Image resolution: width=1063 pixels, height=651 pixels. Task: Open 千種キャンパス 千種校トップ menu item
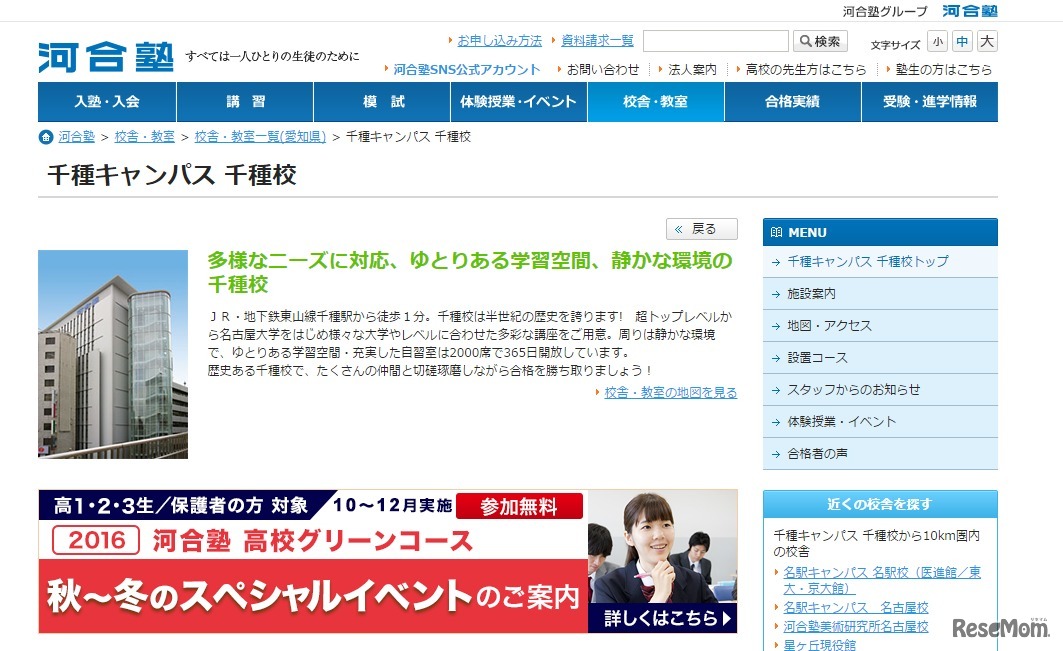[880, 262]
